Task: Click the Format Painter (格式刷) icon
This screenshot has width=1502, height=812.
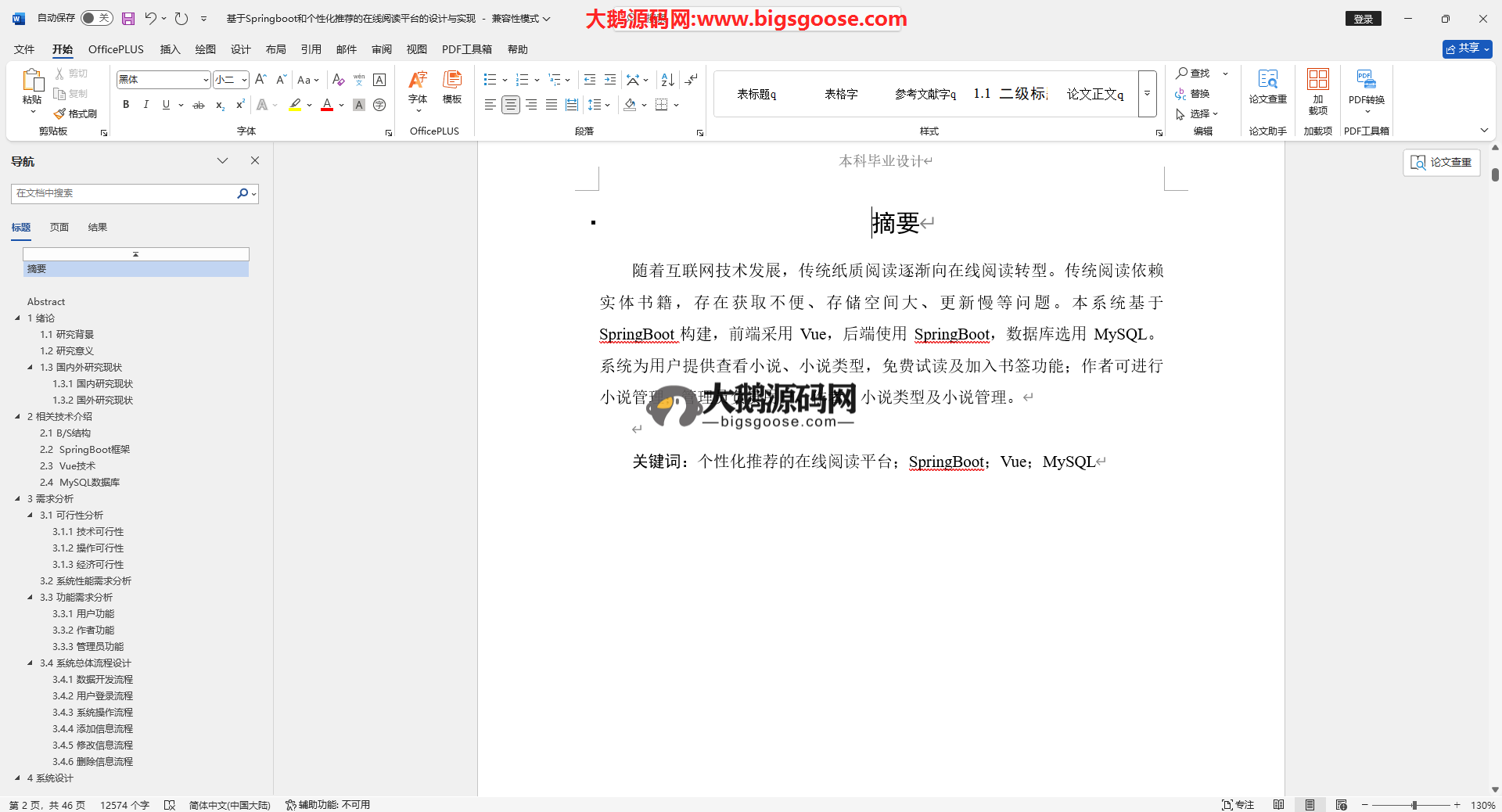Action: coord(76,113)
